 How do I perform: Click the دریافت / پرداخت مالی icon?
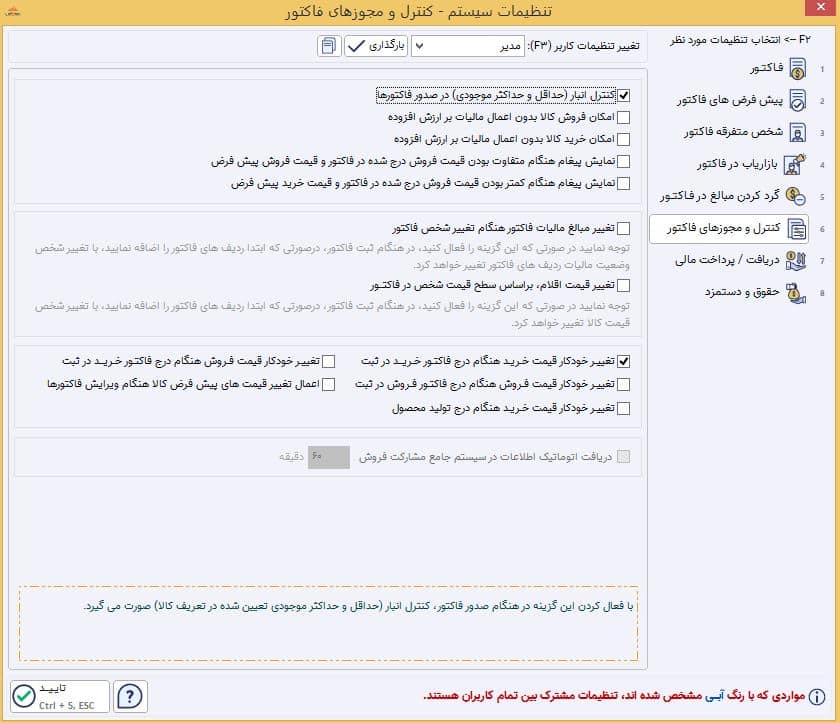796,260
